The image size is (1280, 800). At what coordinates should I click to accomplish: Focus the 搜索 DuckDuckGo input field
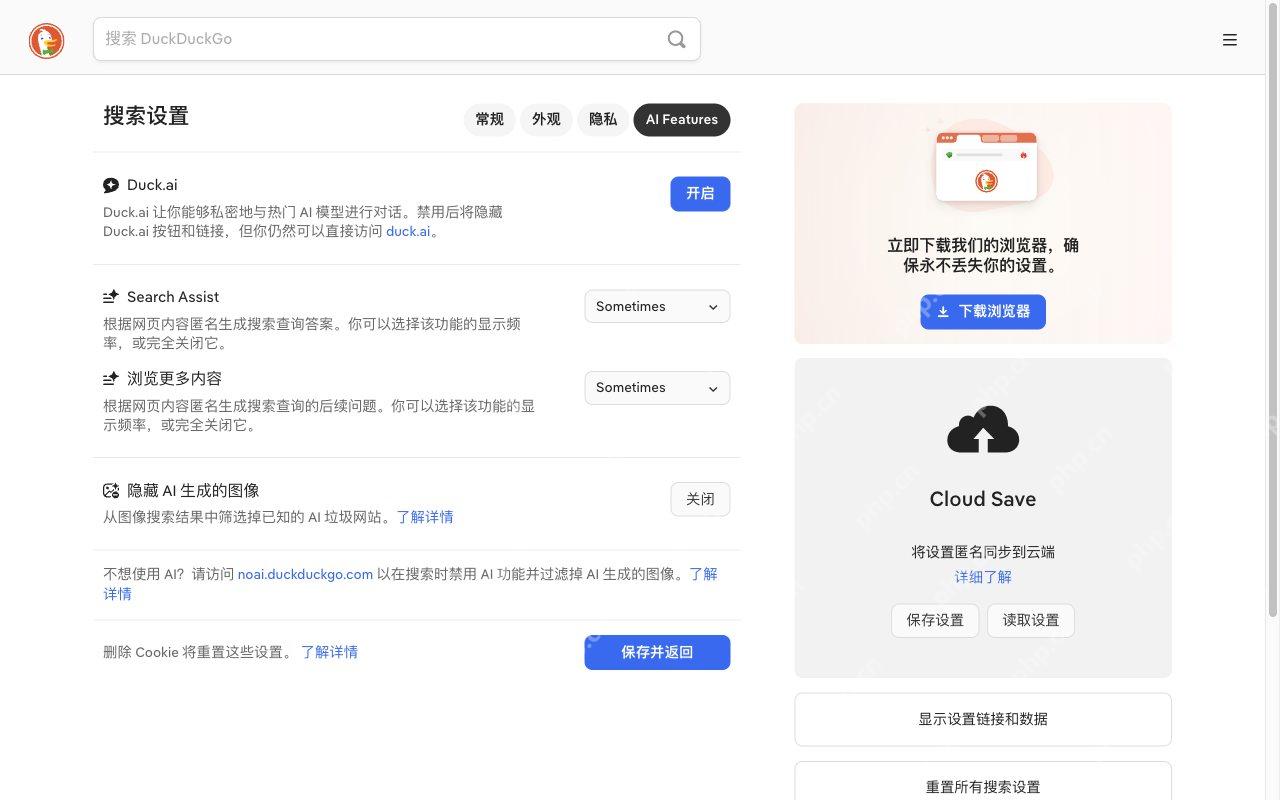point(380,39)
